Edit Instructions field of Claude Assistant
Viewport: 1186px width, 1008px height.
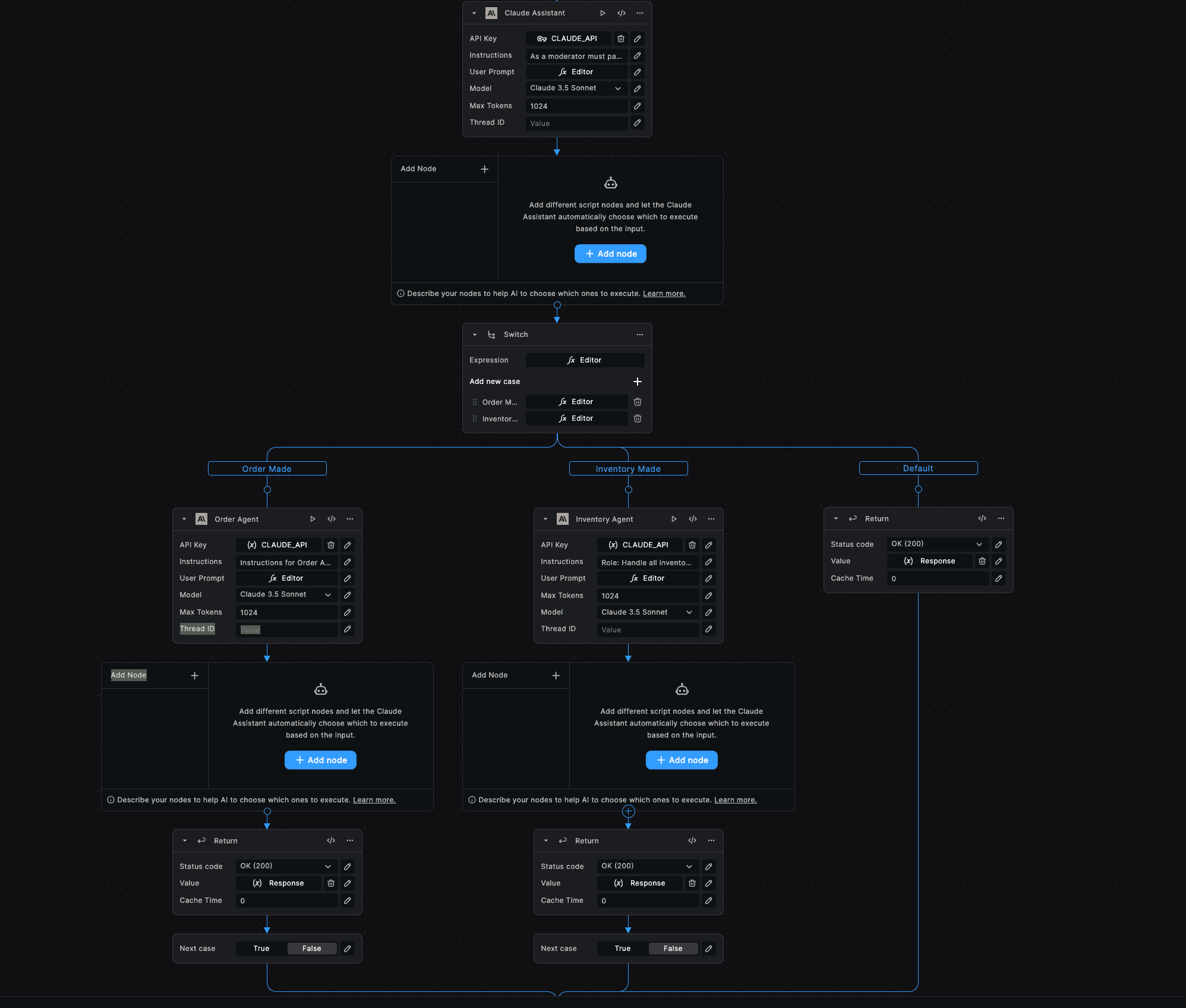click(638, 55)
